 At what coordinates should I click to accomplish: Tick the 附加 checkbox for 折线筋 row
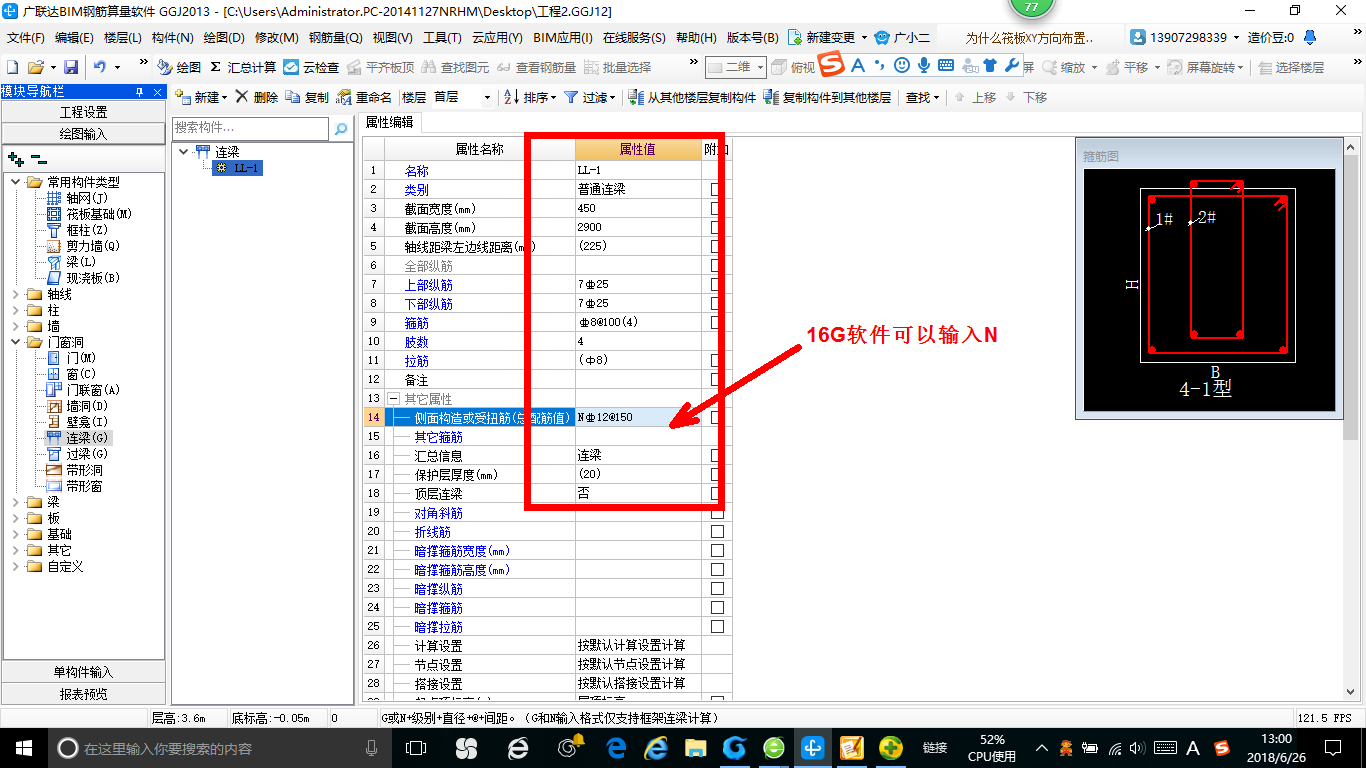click(x=716, y=532)
